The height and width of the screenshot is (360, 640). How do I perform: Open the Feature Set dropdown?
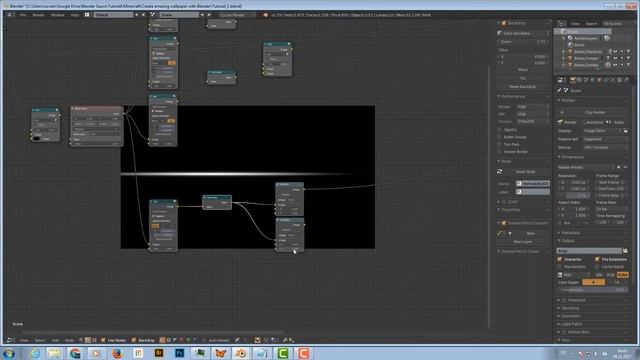pyautogui.click(x=605, y=139)
